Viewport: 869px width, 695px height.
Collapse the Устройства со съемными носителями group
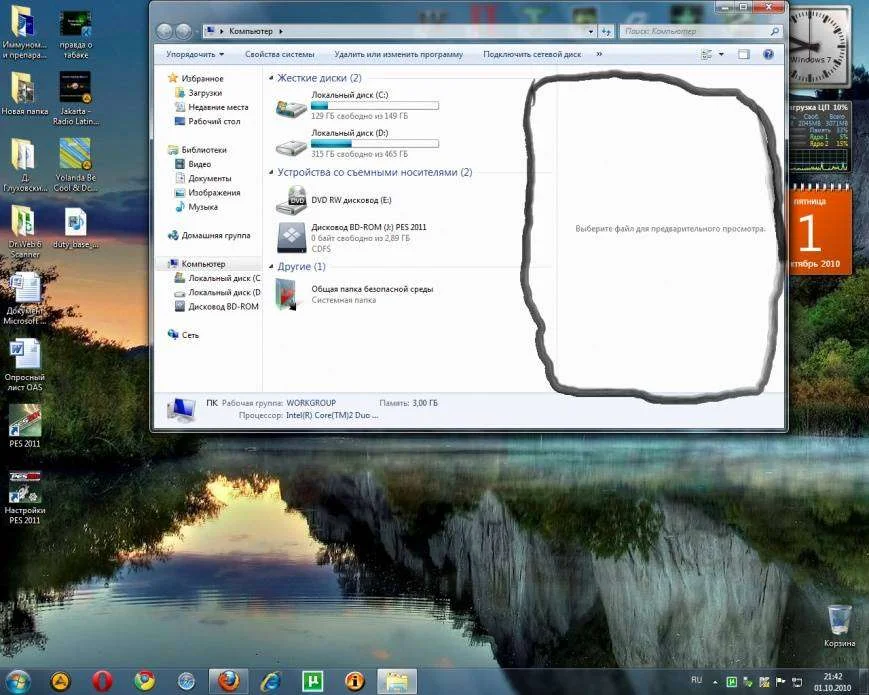pyautogui.click(x=270, y=172)
